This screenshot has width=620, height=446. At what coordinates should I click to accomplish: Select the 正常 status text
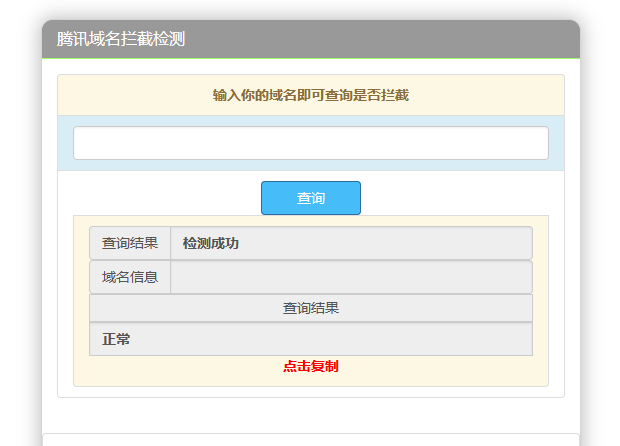(x=116, y=339)
